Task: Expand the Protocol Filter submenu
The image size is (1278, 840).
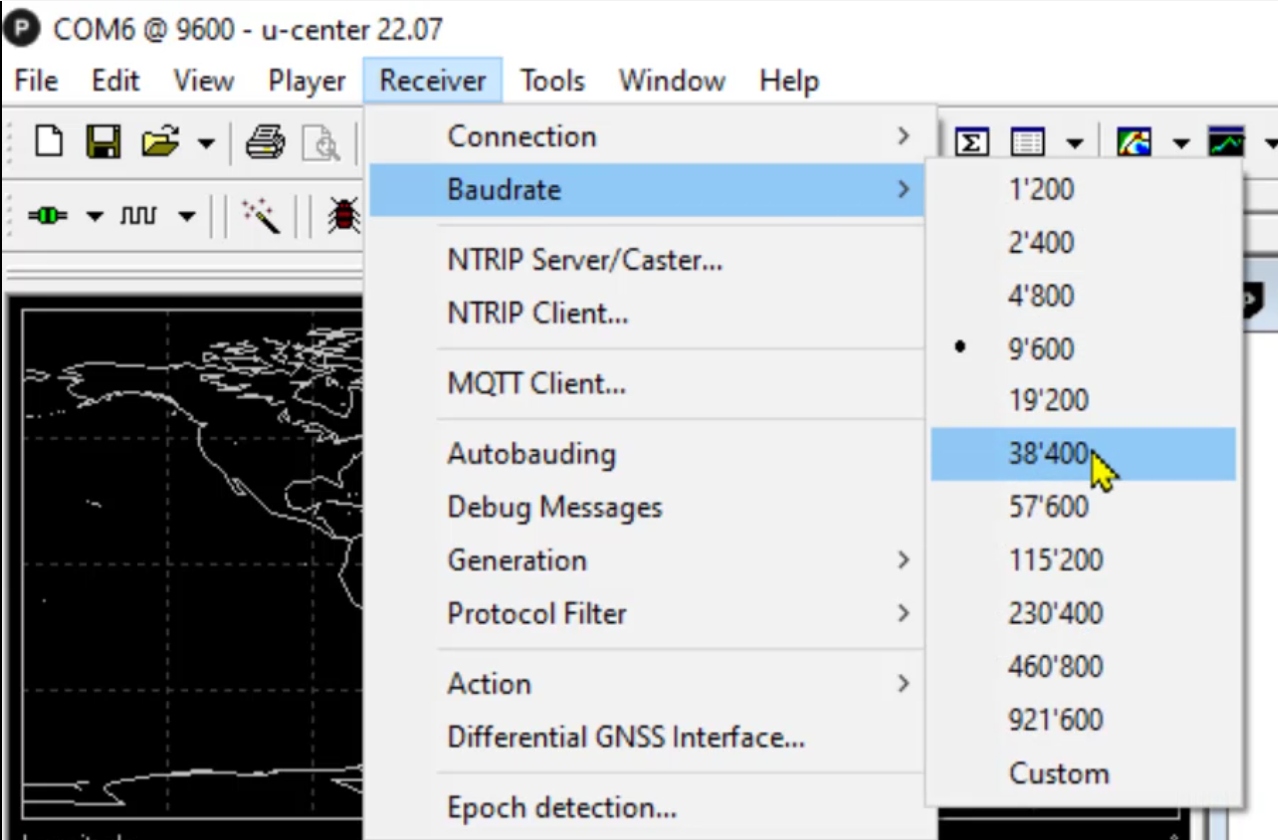Action: click(537, 613)
